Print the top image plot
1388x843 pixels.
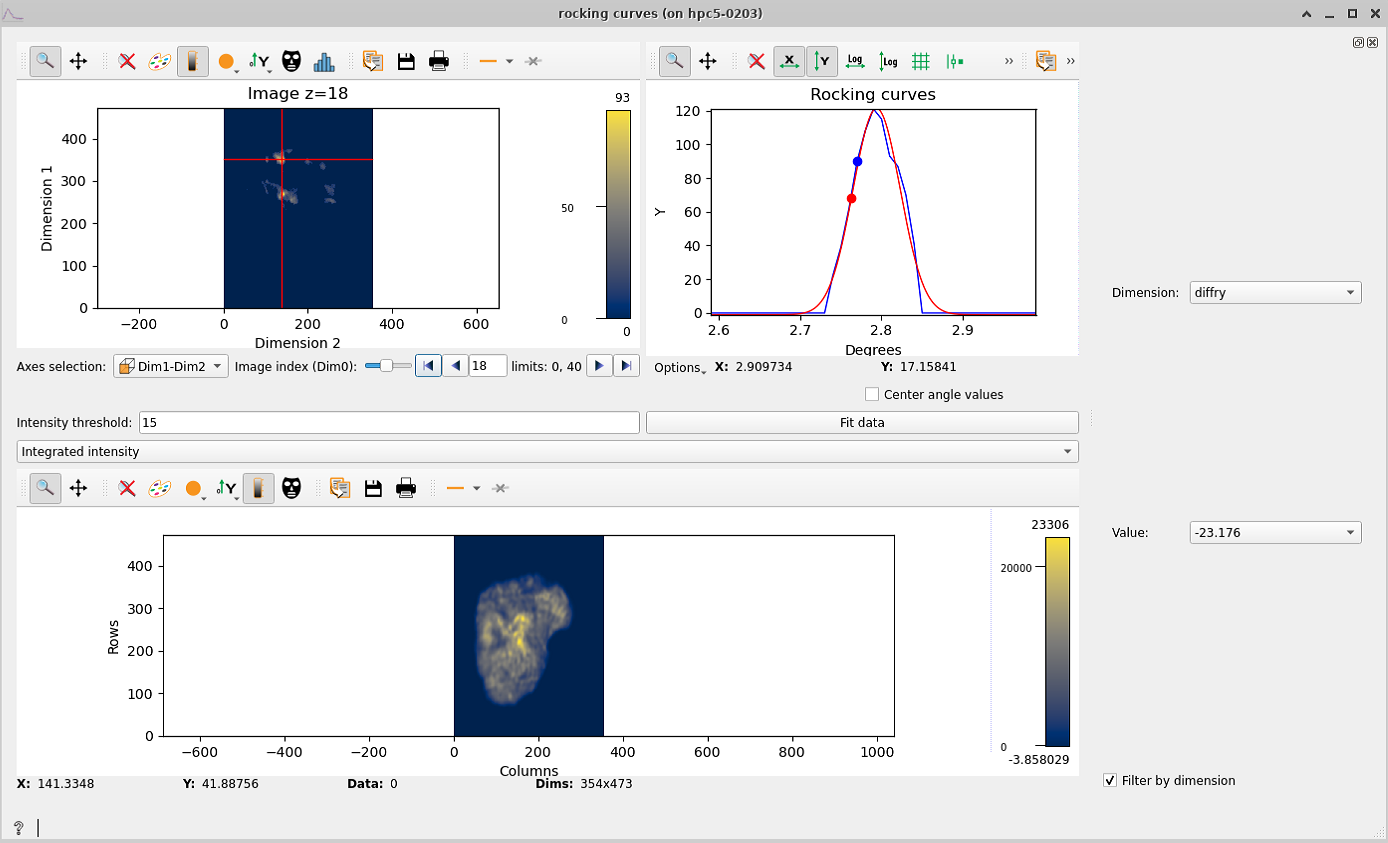coord(439,61)
